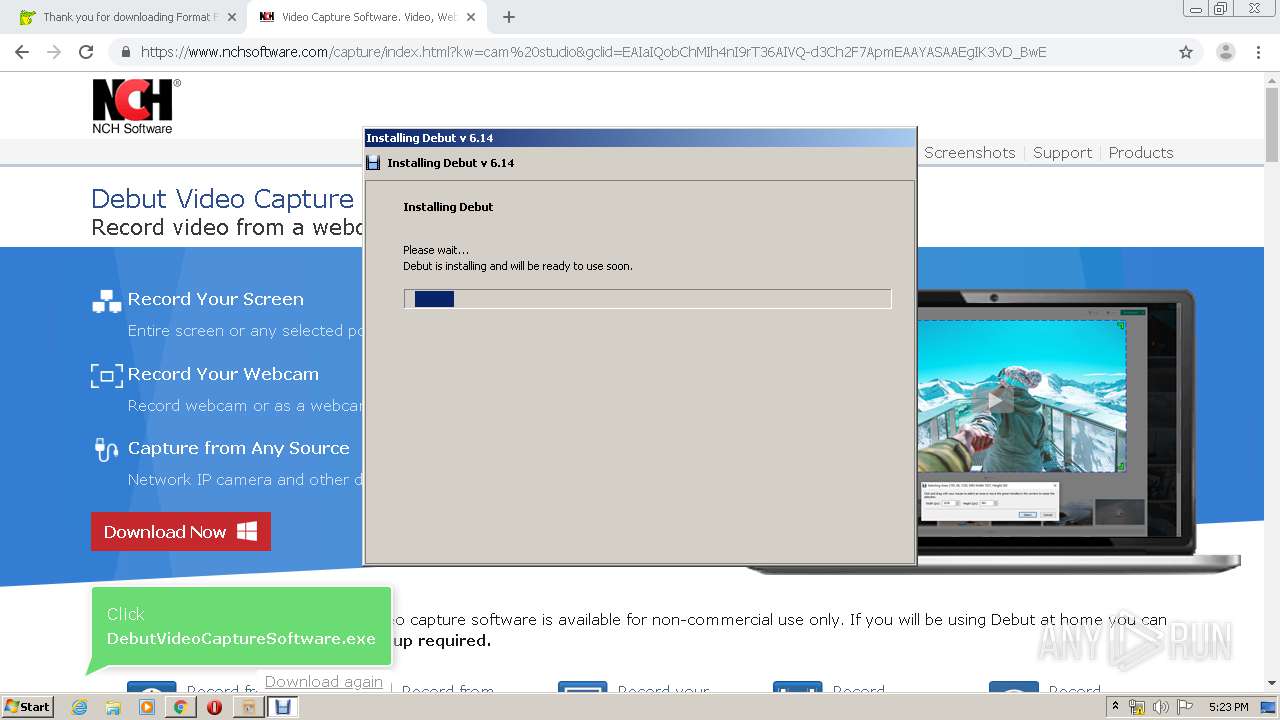The height and width of the screenshot is (720, 1280).
Task: Open a new browser tab
Action: point(509,17)
